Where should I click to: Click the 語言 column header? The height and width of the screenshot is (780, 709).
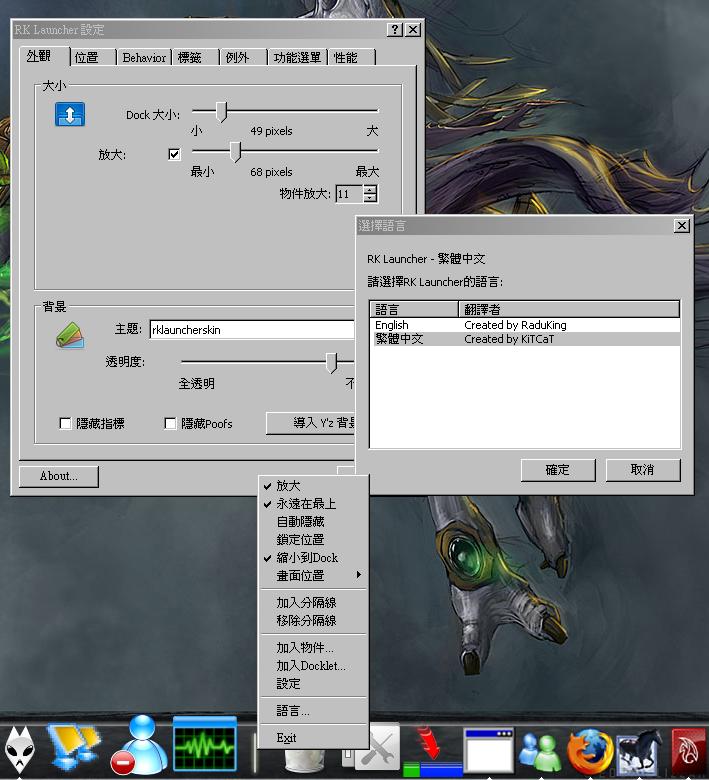tap(414, 309)
